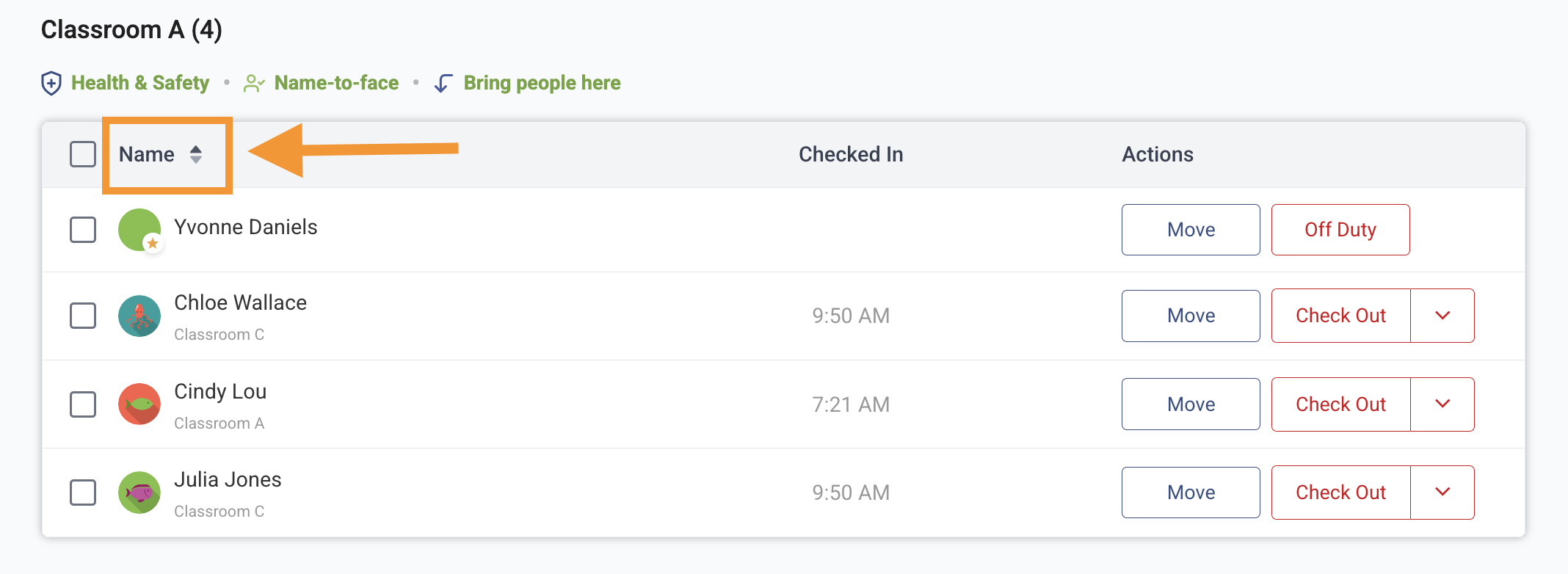
Task: Check the checkbox for Yvonne Daniels
Action: tap(82, 229)
